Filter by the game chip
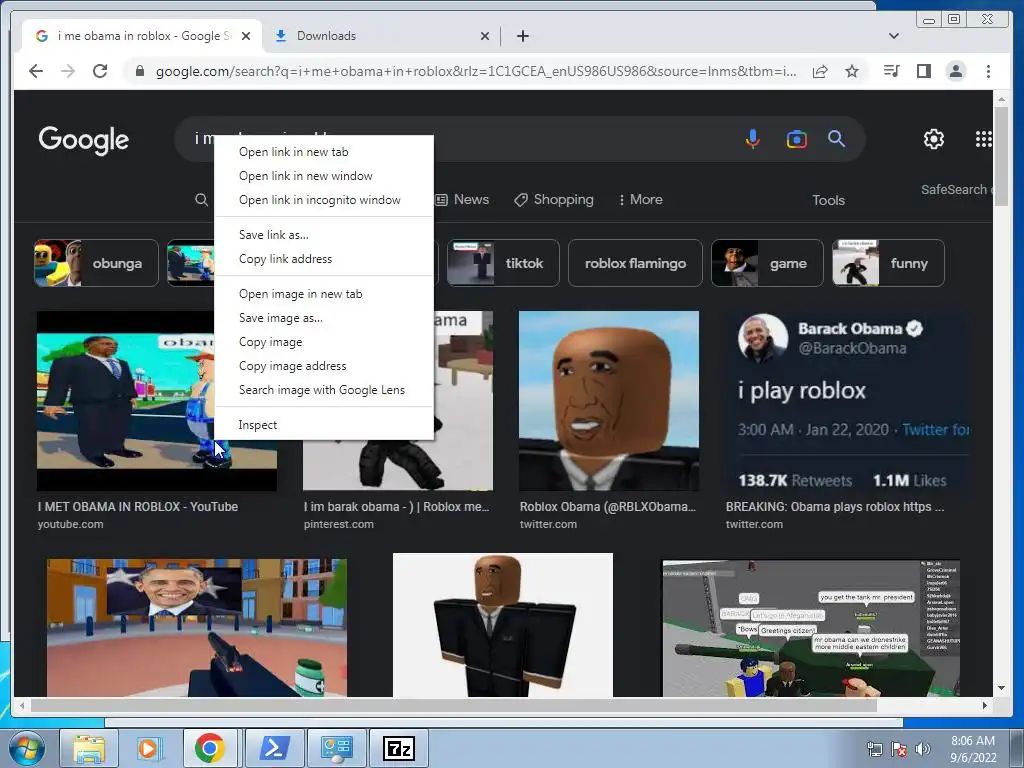Screen dimensions: 1024x768 (x=767, y=263)
